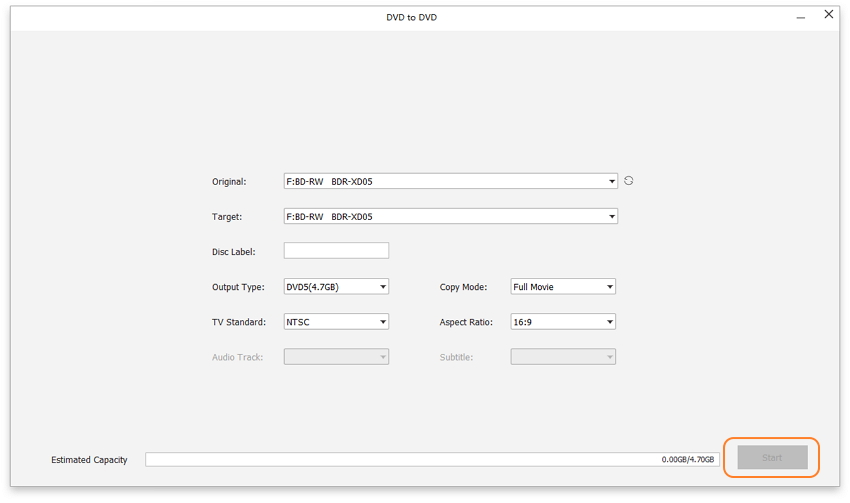
Task: Expand the Copy Mode Full Movie dropdown
Action: pos(563,287)
